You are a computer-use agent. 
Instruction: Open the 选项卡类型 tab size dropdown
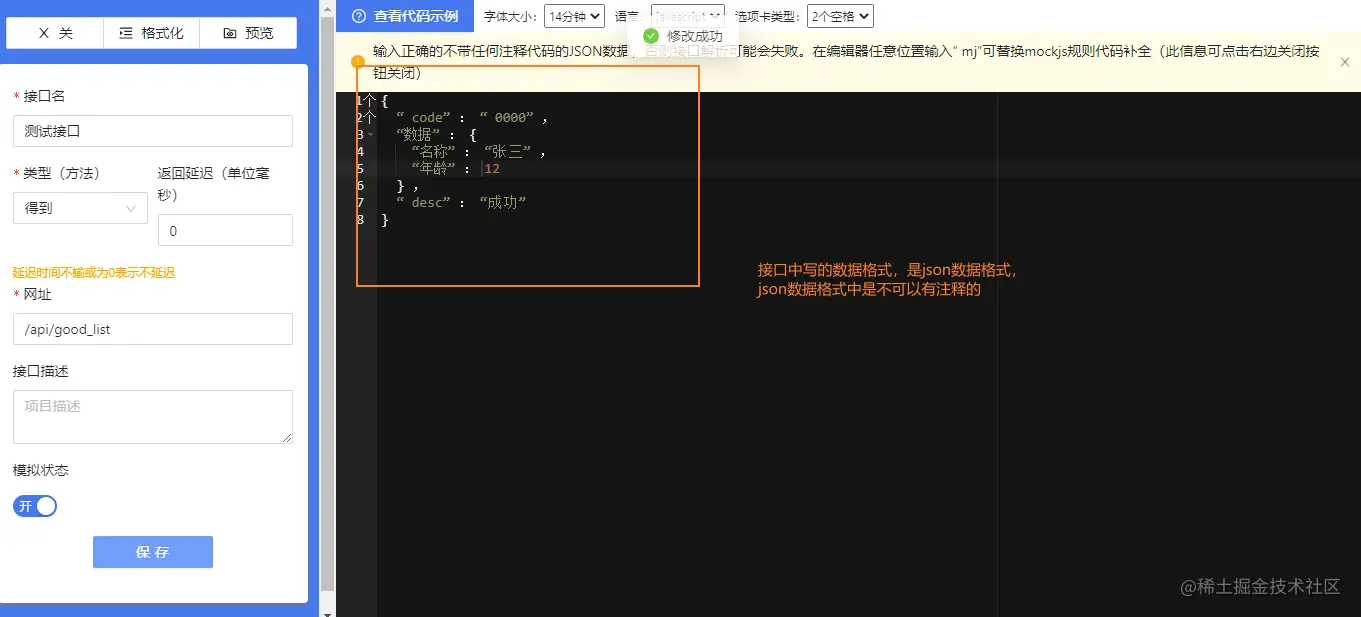point(841,16)
